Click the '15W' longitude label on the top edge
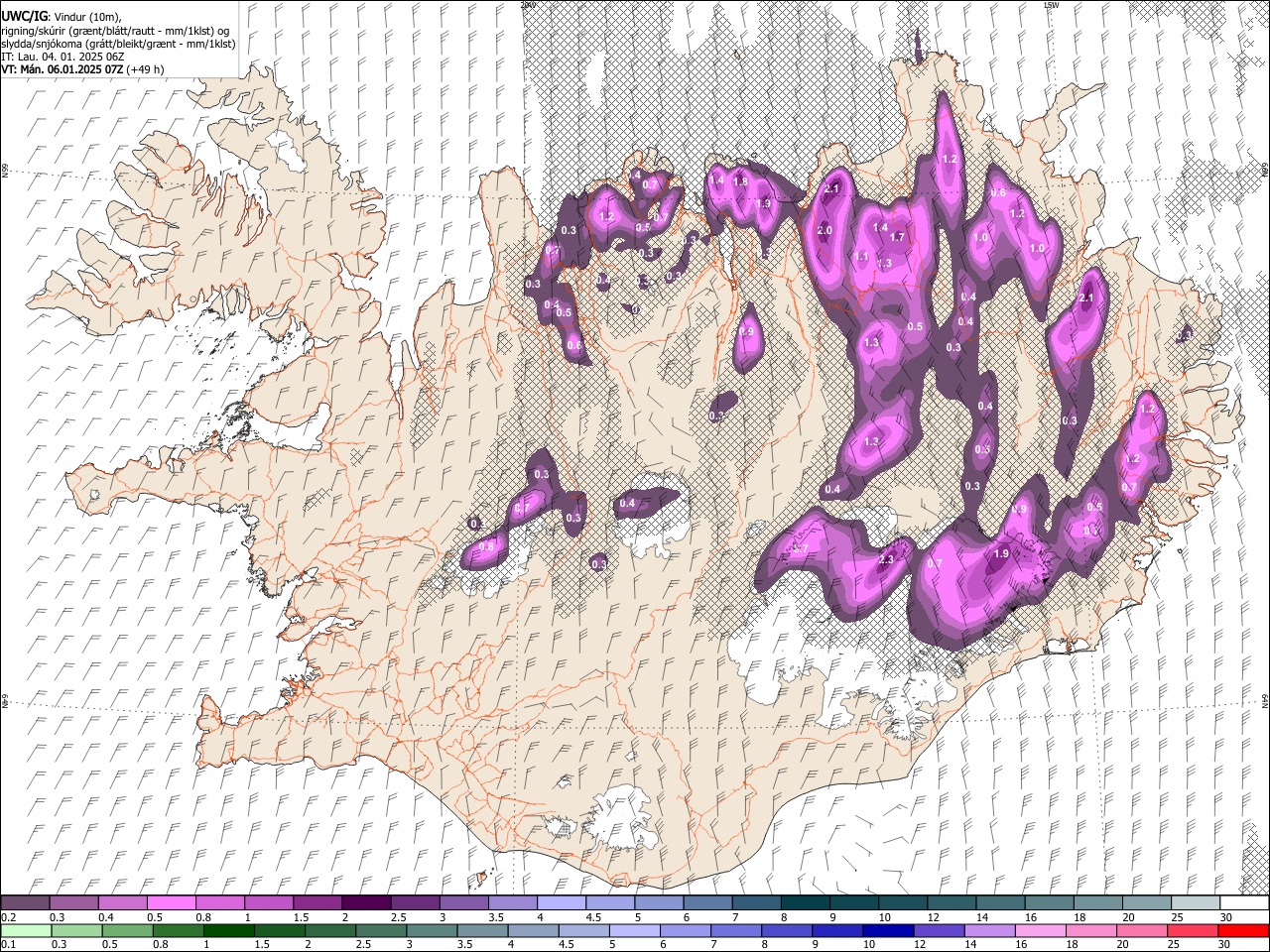Screen dimensions: 1270x952 click(1052, 5)
